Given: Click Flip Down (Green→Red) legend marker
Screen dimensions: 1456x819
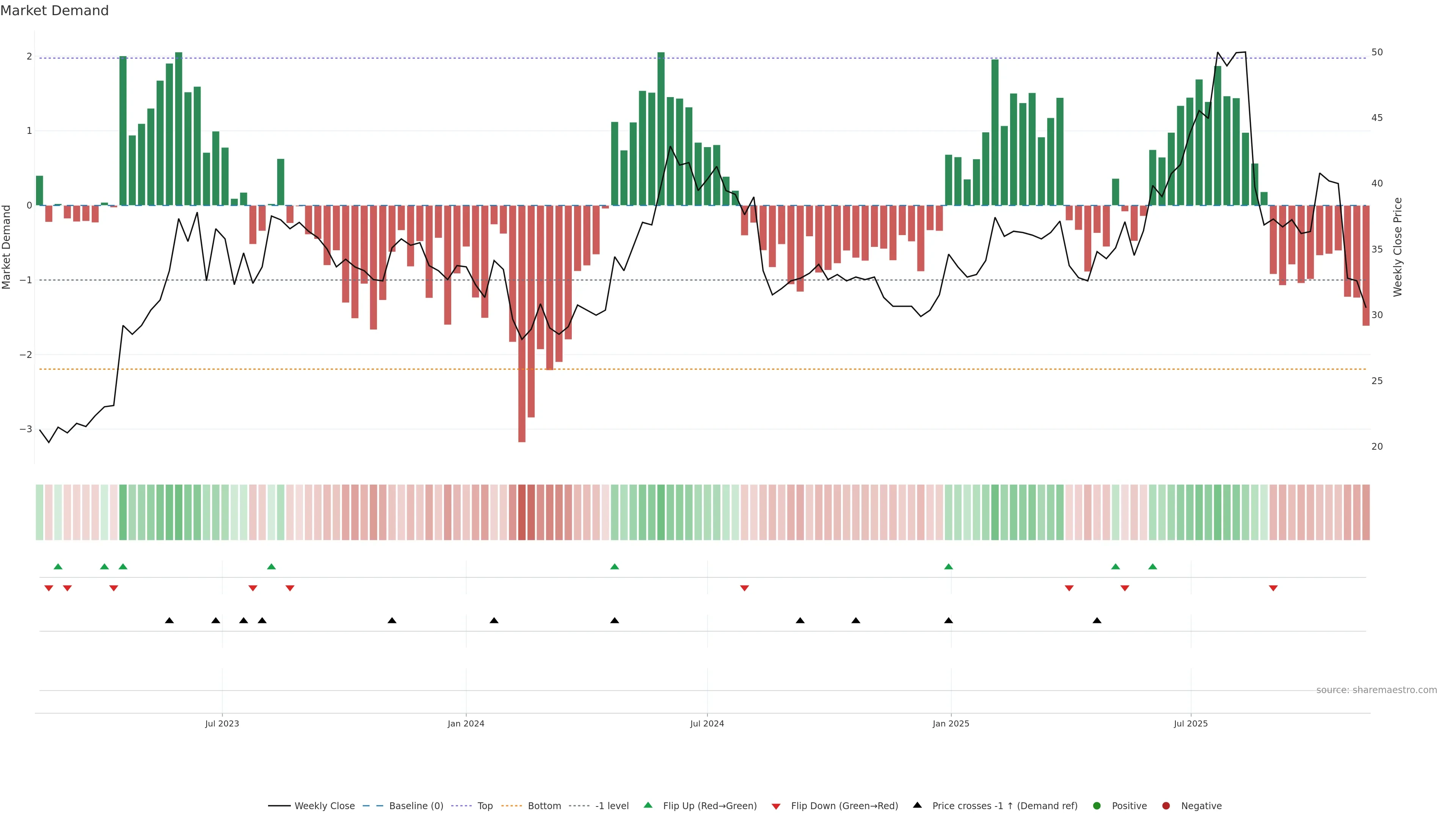Looking at the screenshot, I should coord(776,806).
